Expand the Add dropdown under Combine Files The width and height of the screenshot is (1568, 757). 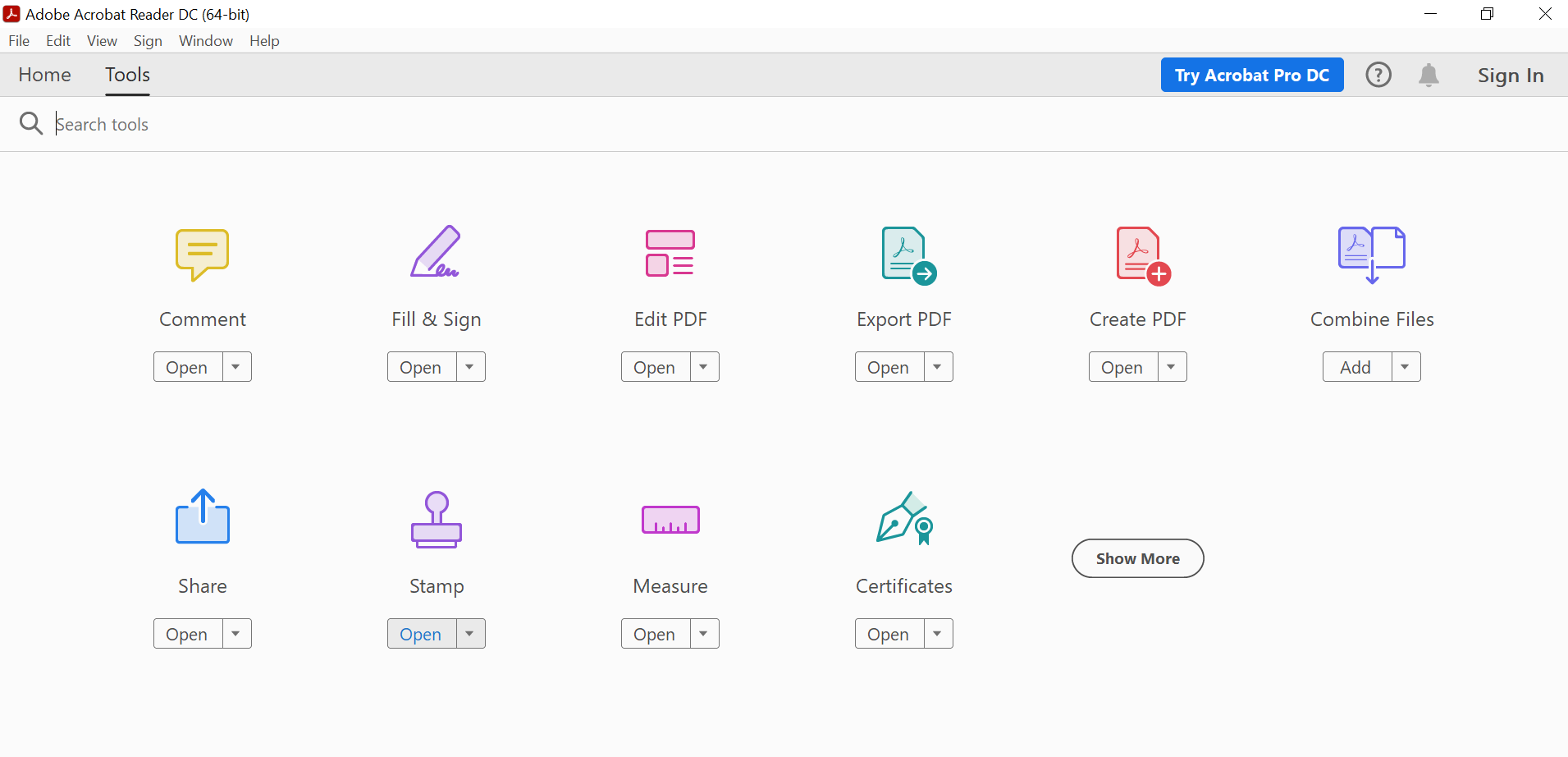pos(1406,366)
